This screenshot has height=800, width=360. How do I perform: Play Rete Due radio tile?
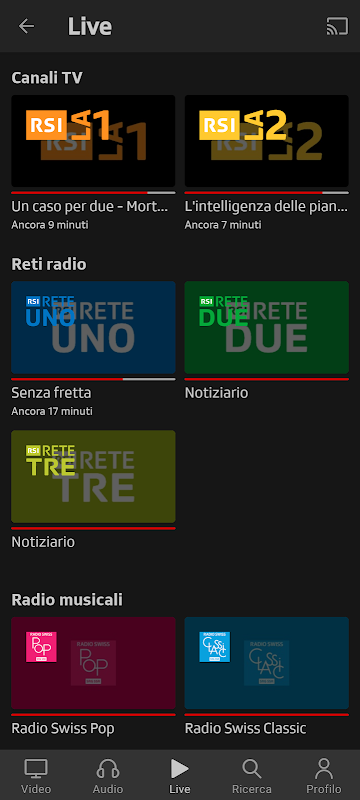267,328
